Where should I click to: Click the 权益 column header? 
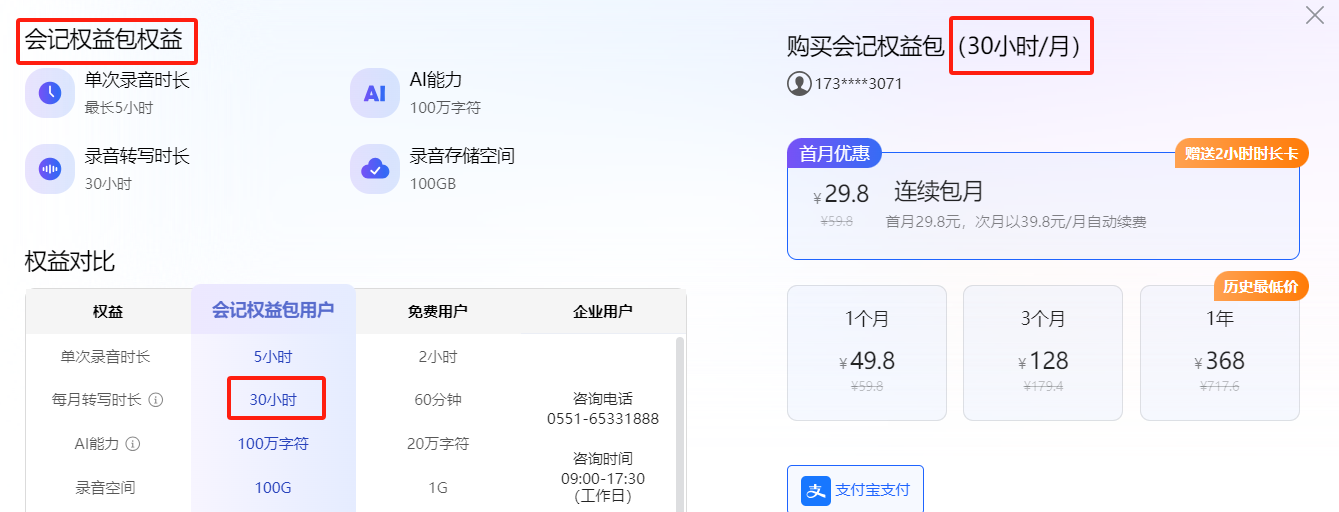[108, 312]
